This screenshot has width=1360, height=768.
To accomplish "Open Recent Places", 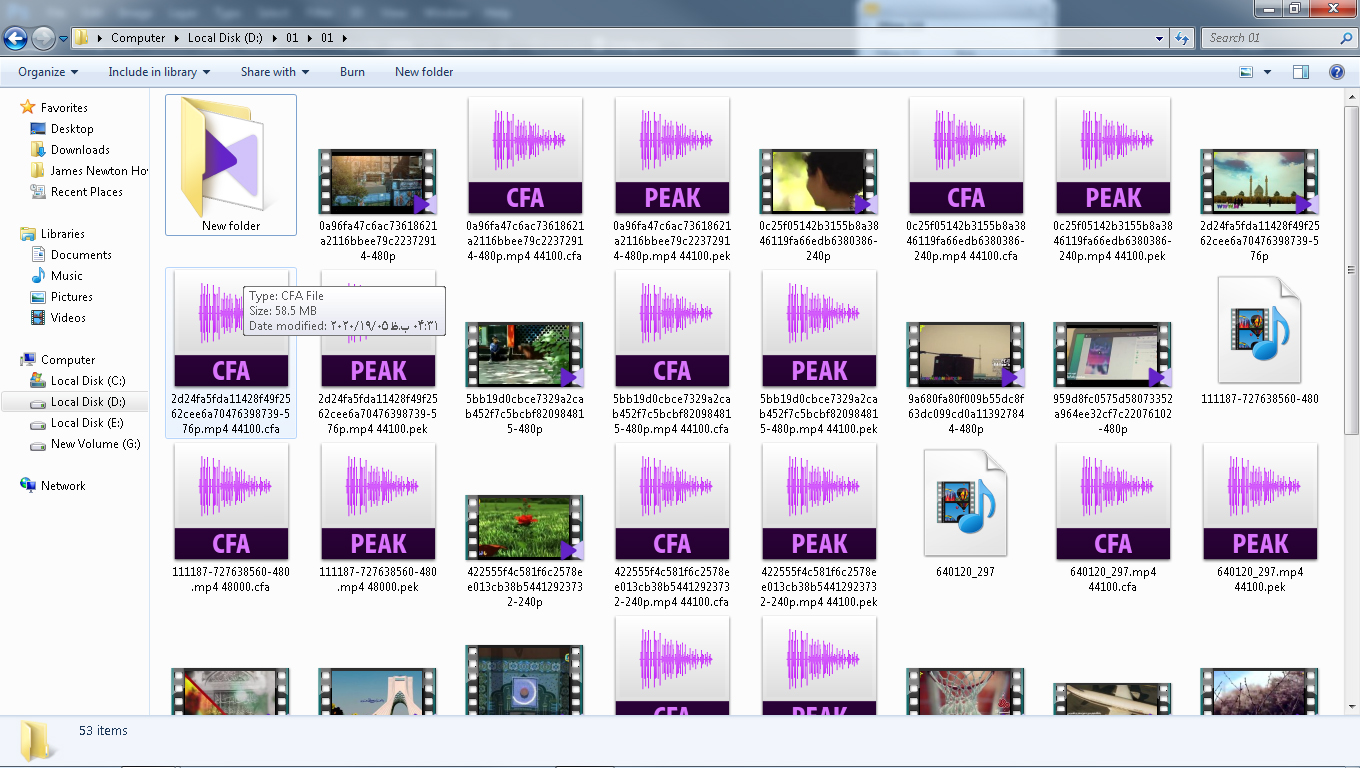I will (87, 192).
